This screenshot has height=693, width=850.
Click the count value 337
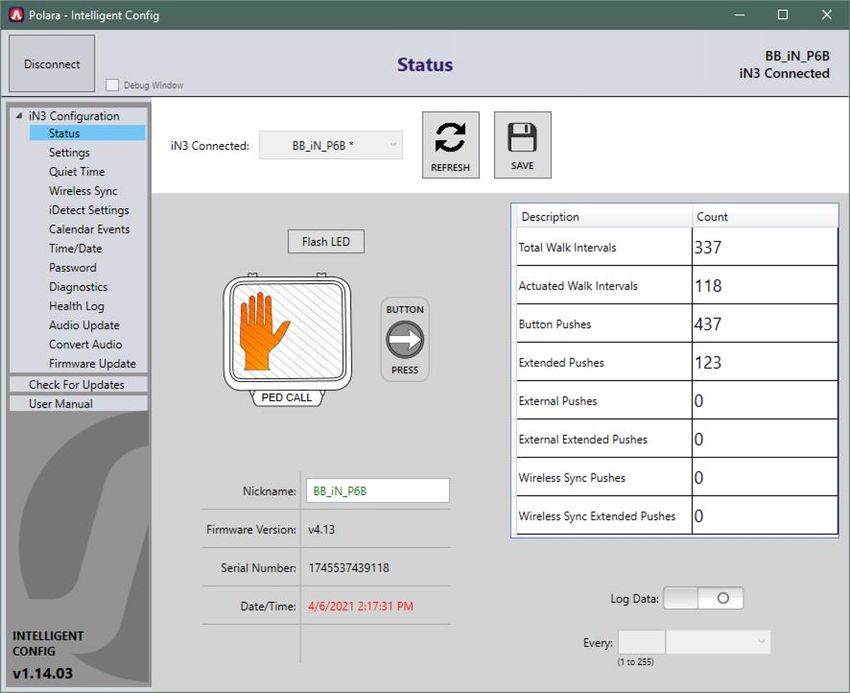click(708, 247)
